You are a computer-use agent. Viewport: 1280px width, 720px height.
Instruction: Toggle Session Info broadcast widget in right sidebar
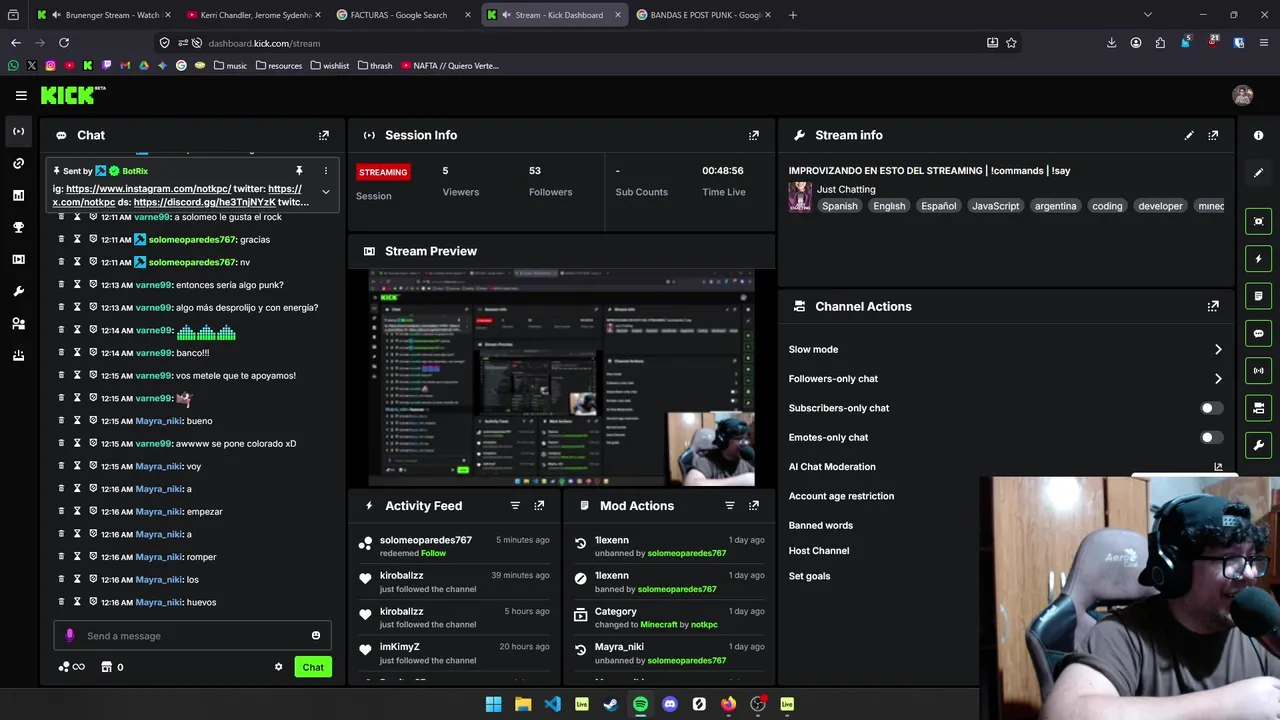(1259, 371)
